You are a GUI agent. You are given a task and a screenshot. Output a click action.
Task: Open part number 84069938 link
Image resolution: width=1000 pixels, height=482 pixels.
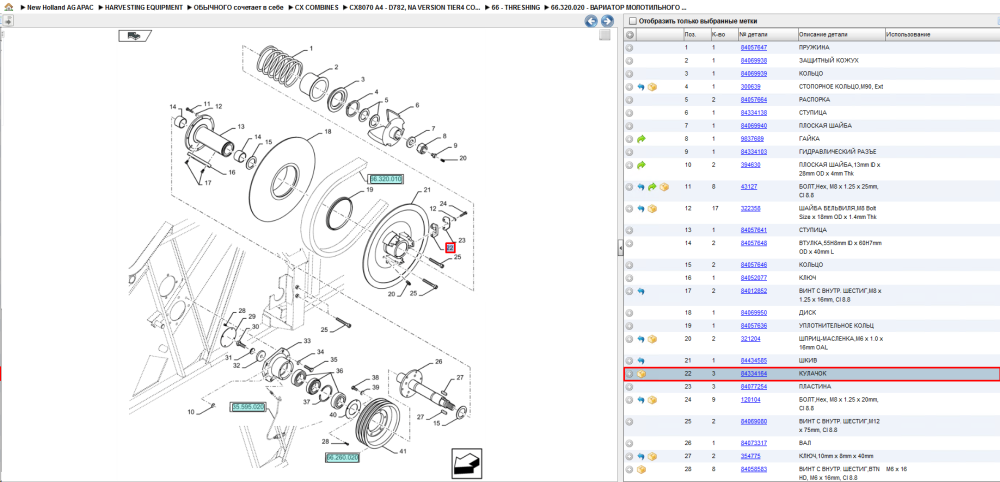click(753, 61)
